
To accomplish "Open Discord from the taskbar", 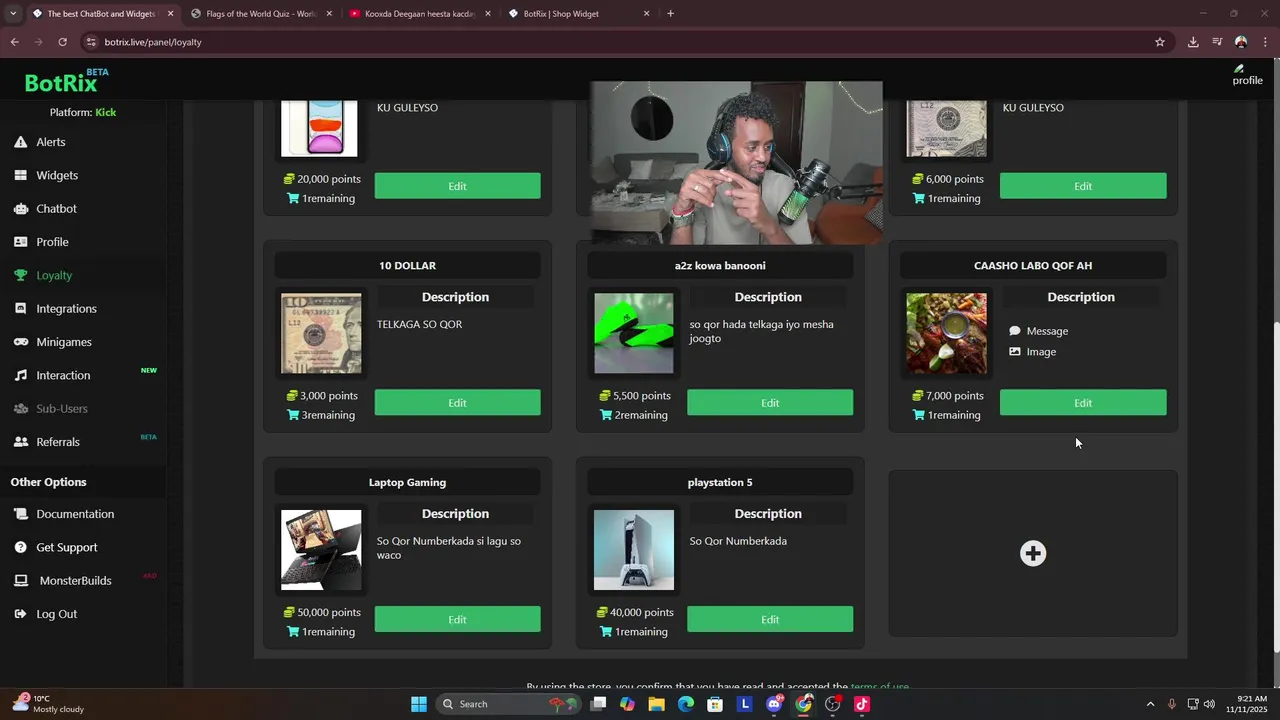I will (774, 704).
